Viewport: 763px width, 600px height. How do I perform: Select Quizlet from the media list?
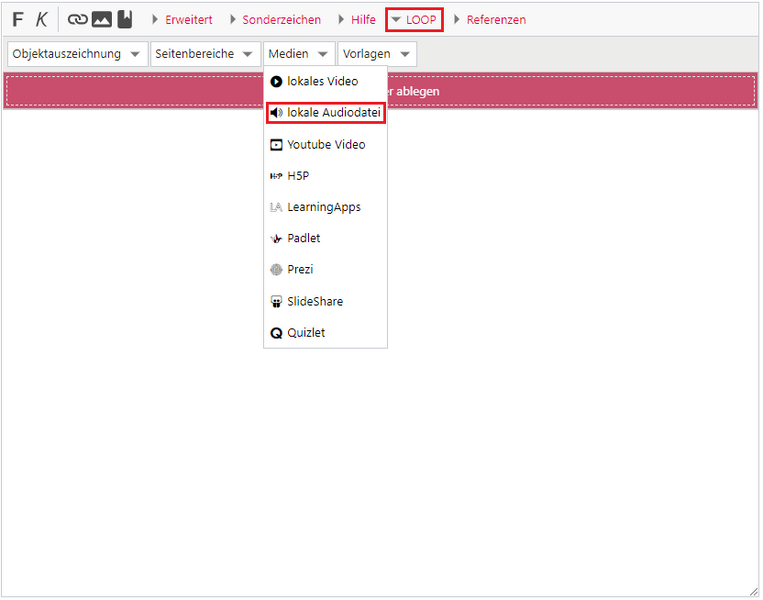[x=325, y=333]
